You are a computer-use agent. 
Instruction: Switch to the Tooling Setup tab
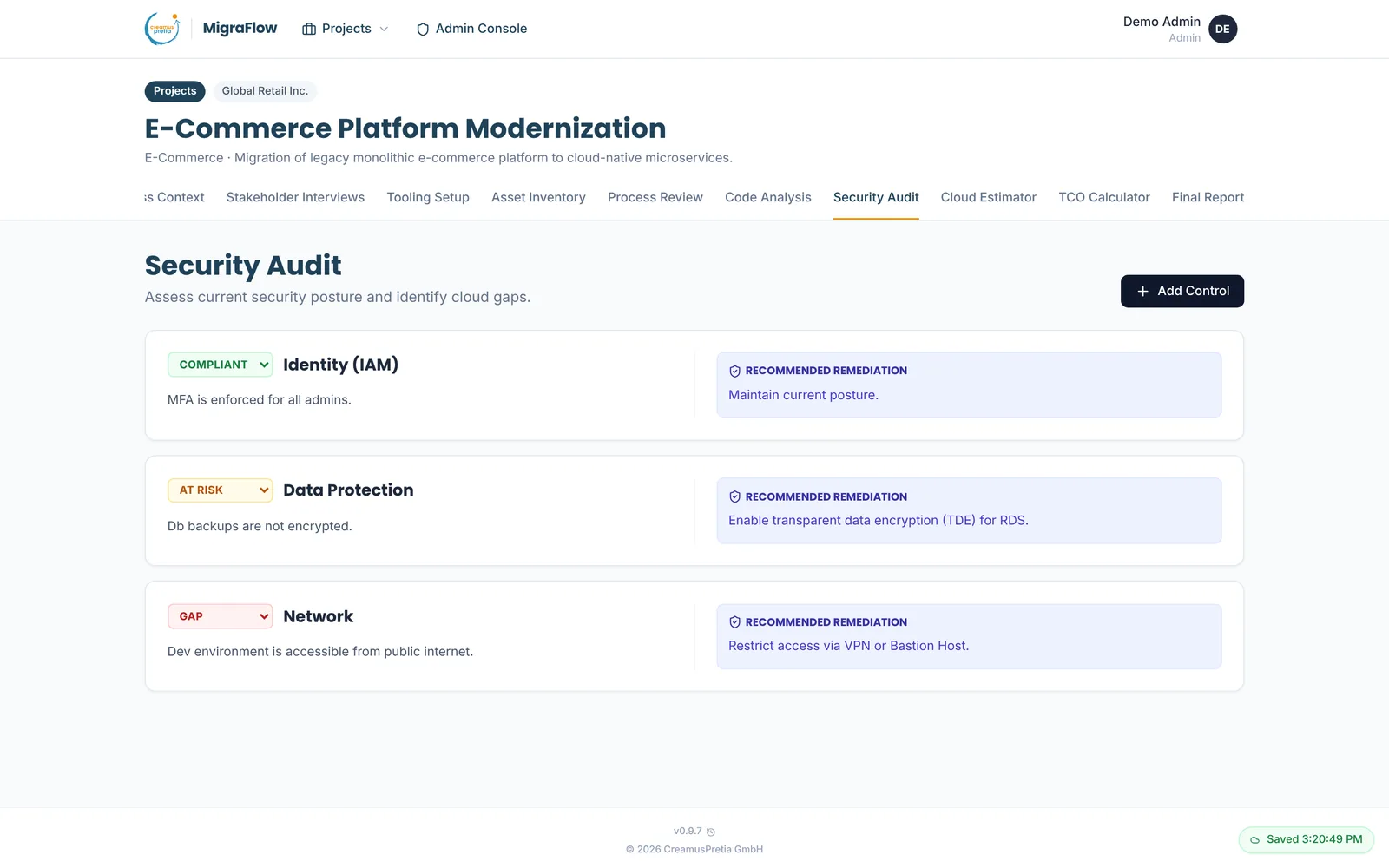pyautogui.click(x=428, y=197)
